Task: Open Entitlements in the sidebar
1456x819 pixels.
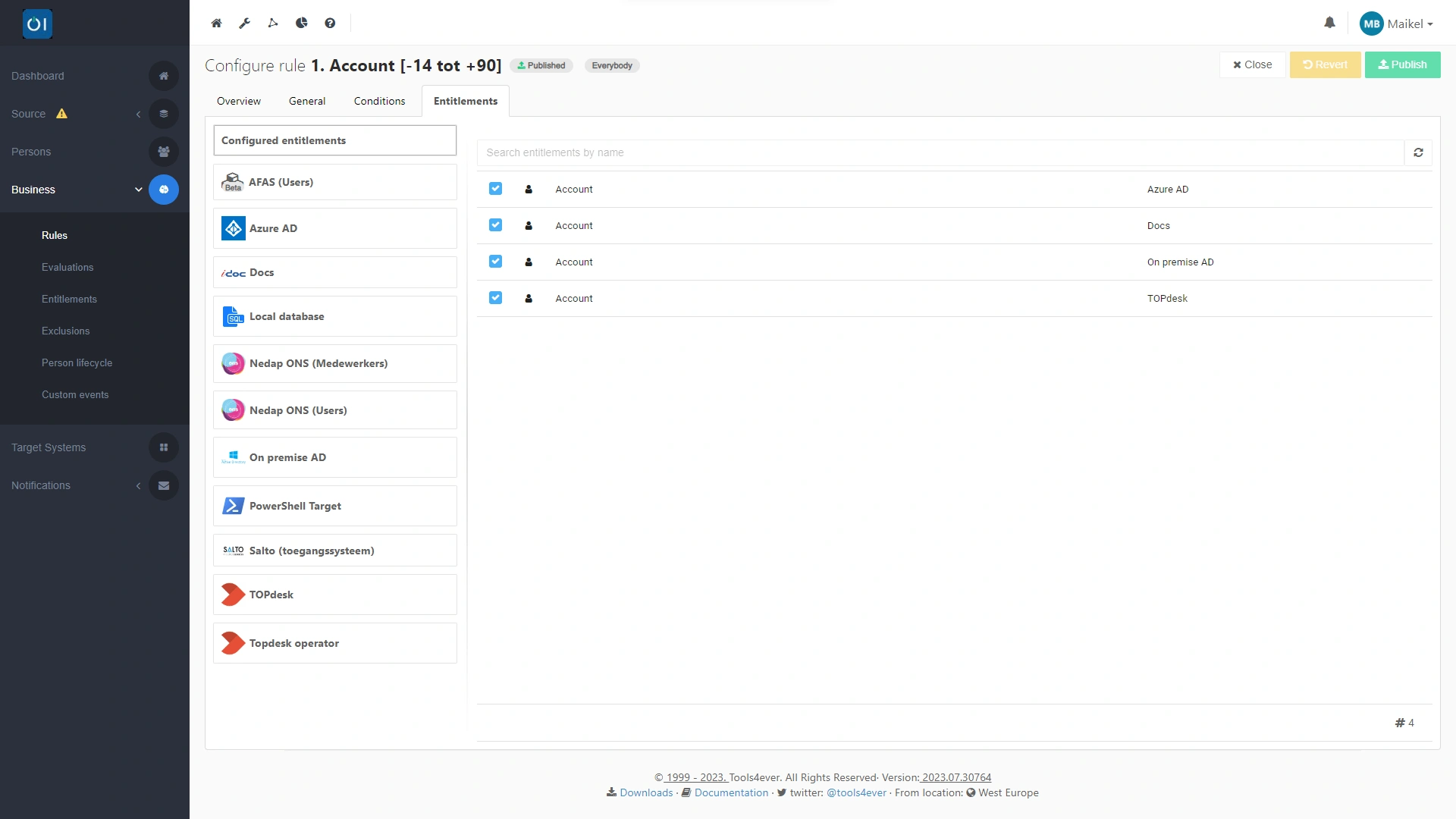Action: tap(69, 299)
